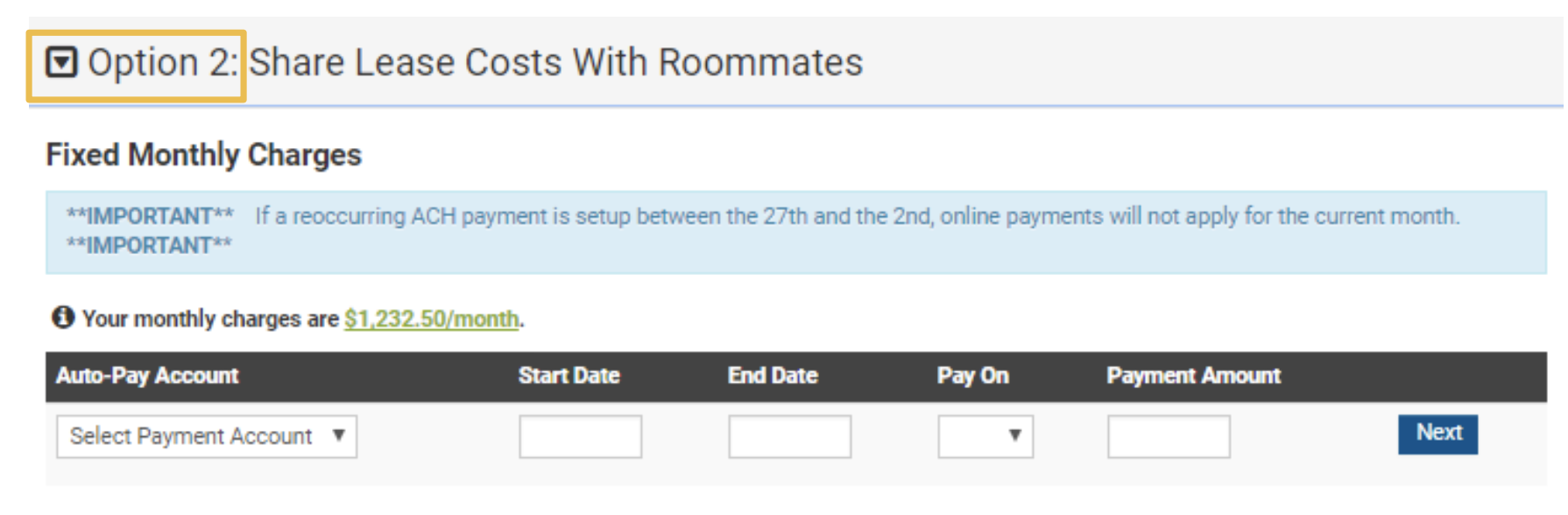Click the Auto-Pay Account column header
The height and width of the screenshot is (515, 1568).
tap(145, 376)
